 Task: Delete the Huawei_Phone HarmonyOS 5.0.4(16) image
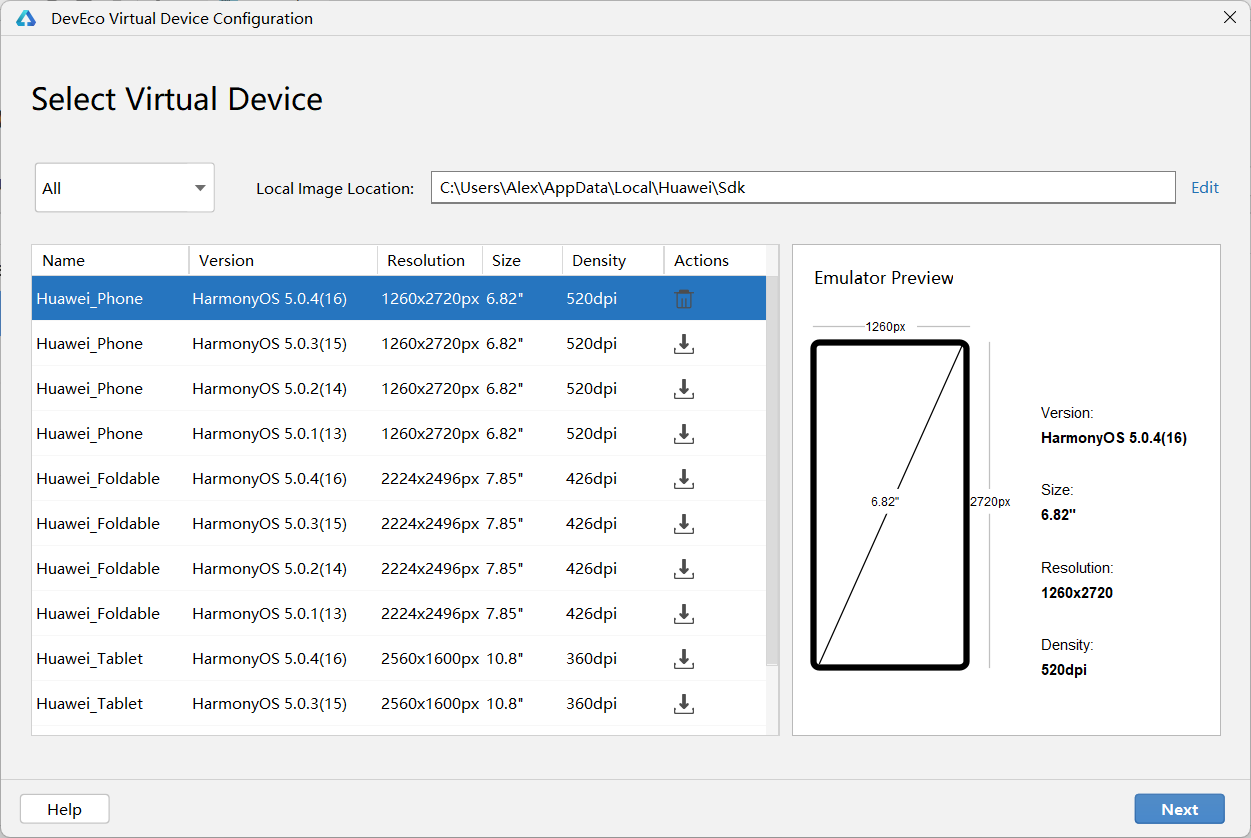click(684, 299)
